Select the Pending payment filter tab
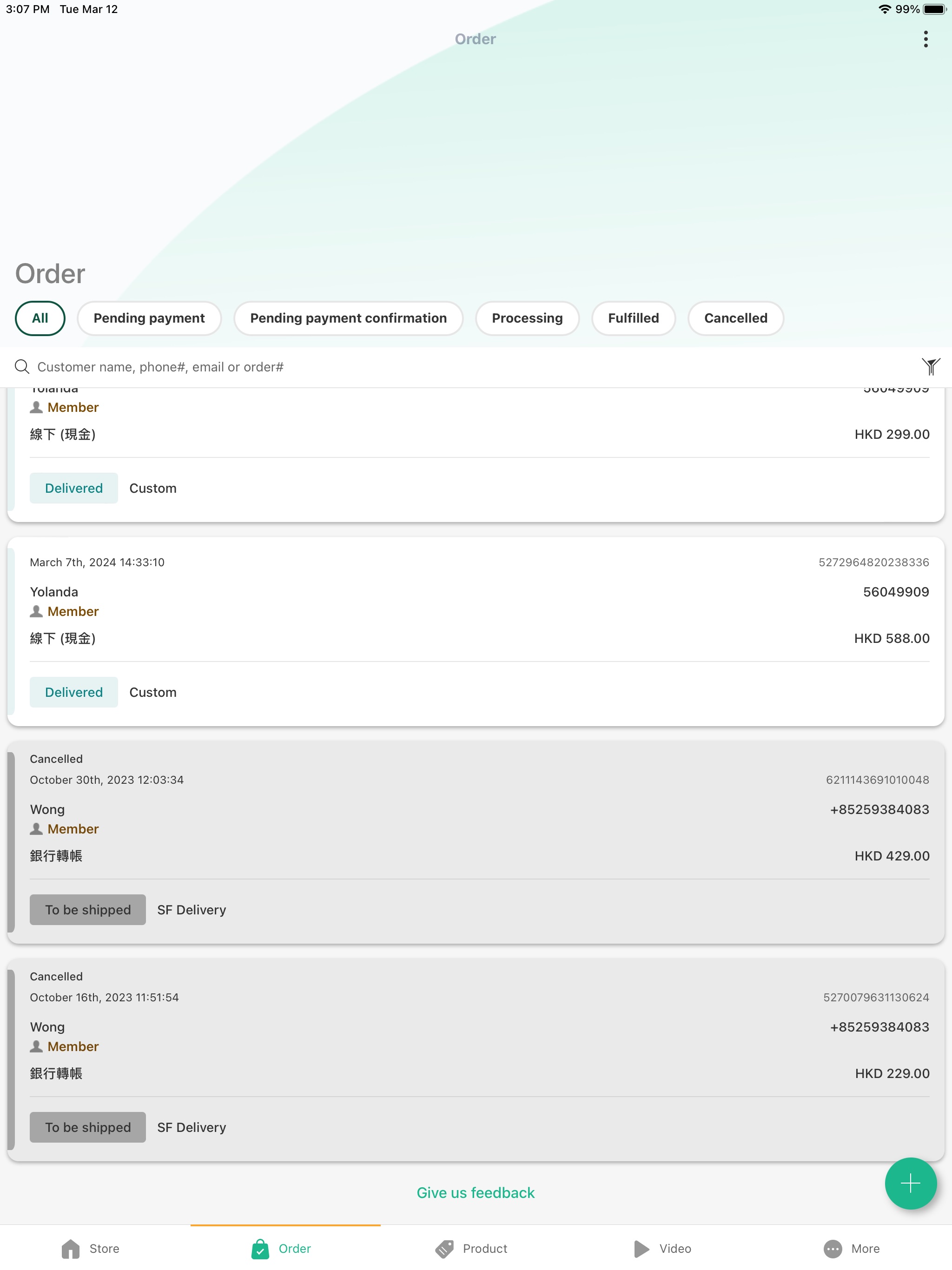This screenshot has height=1270, width=952. [x=149, y=318]
